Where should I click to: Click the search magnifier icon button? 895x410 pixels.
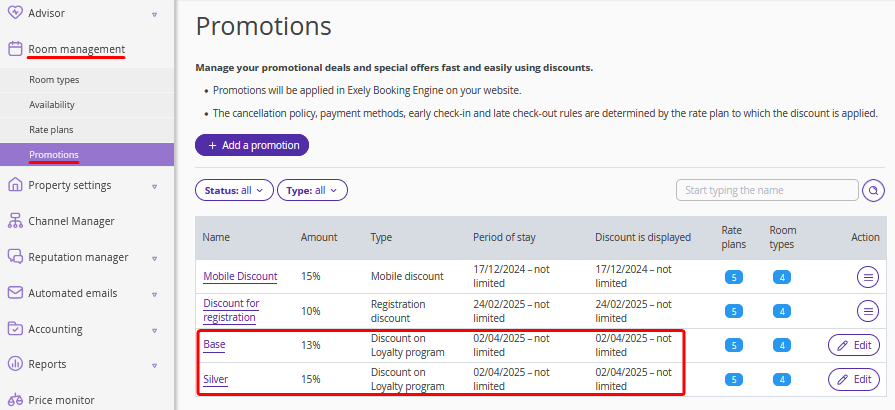873,190
